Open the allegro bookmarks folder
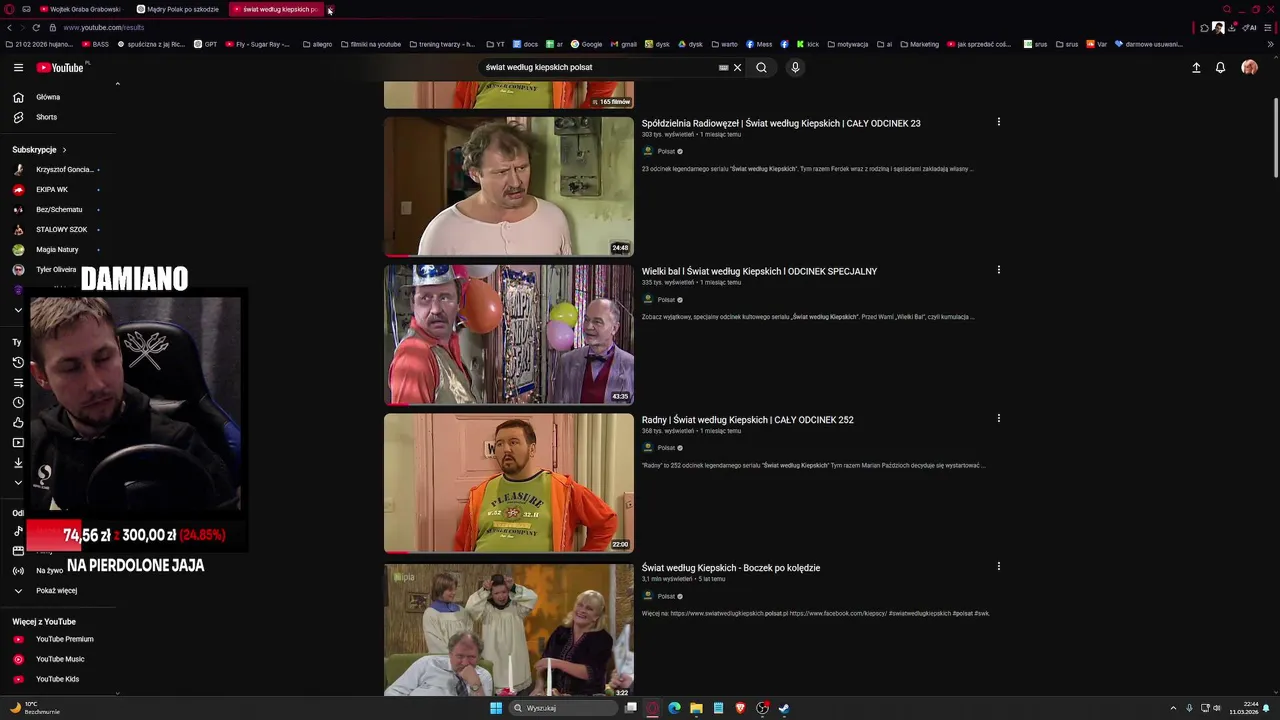Image resolution: width=1280 pixels, height=720 pixels. pos(317,44)
